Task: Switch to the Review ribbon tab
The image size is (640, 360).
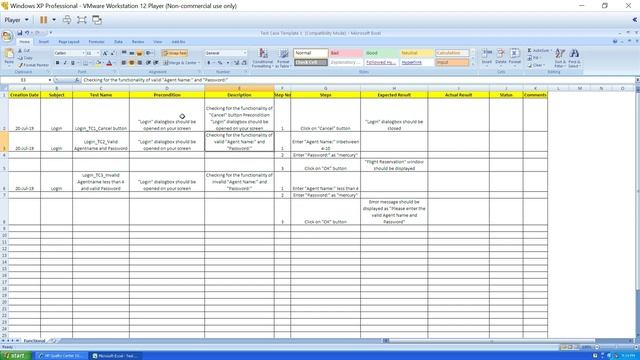Action: 138,42
